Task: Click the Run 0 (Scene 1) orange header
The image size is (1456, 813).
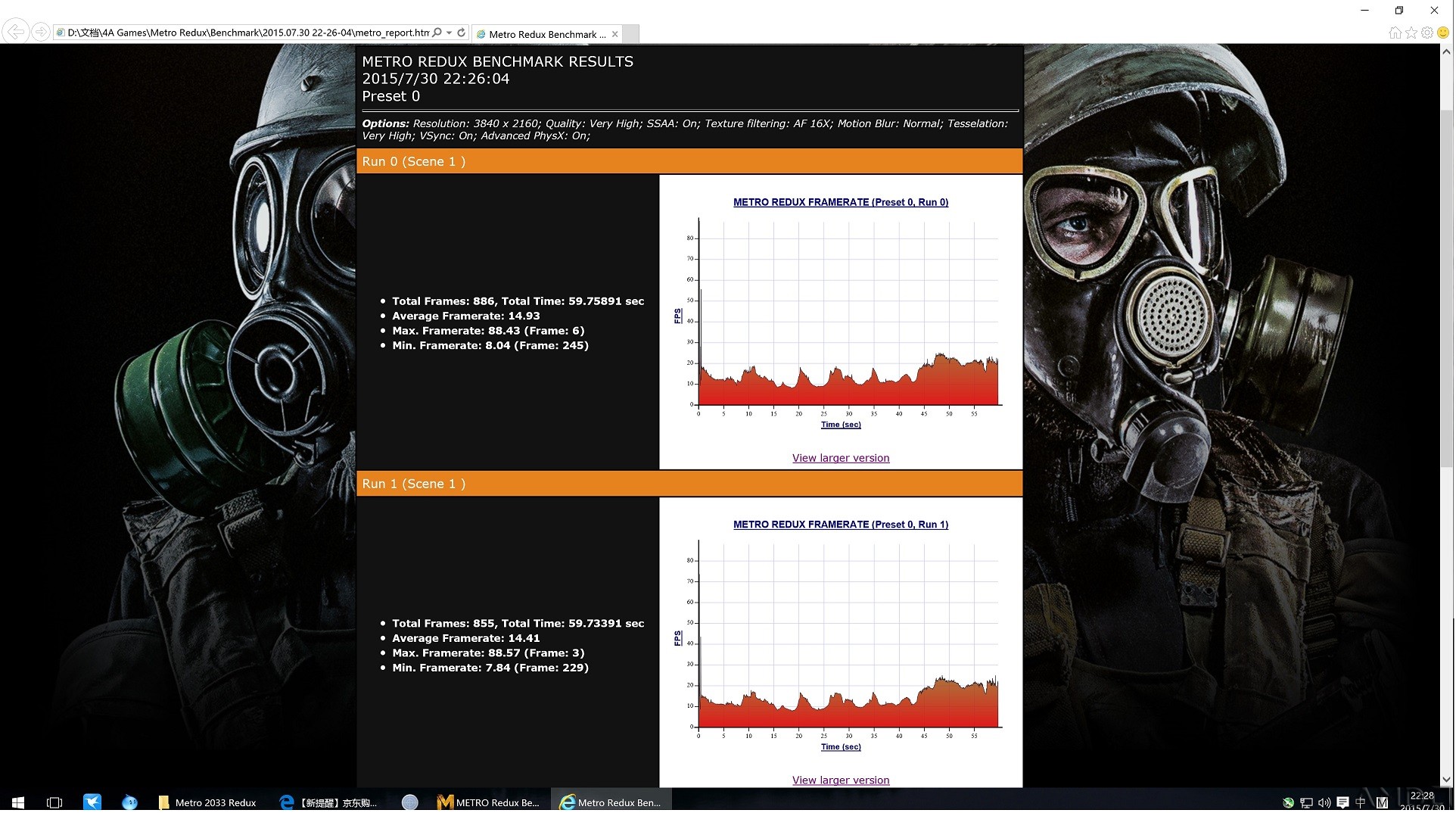Action: 689,161
